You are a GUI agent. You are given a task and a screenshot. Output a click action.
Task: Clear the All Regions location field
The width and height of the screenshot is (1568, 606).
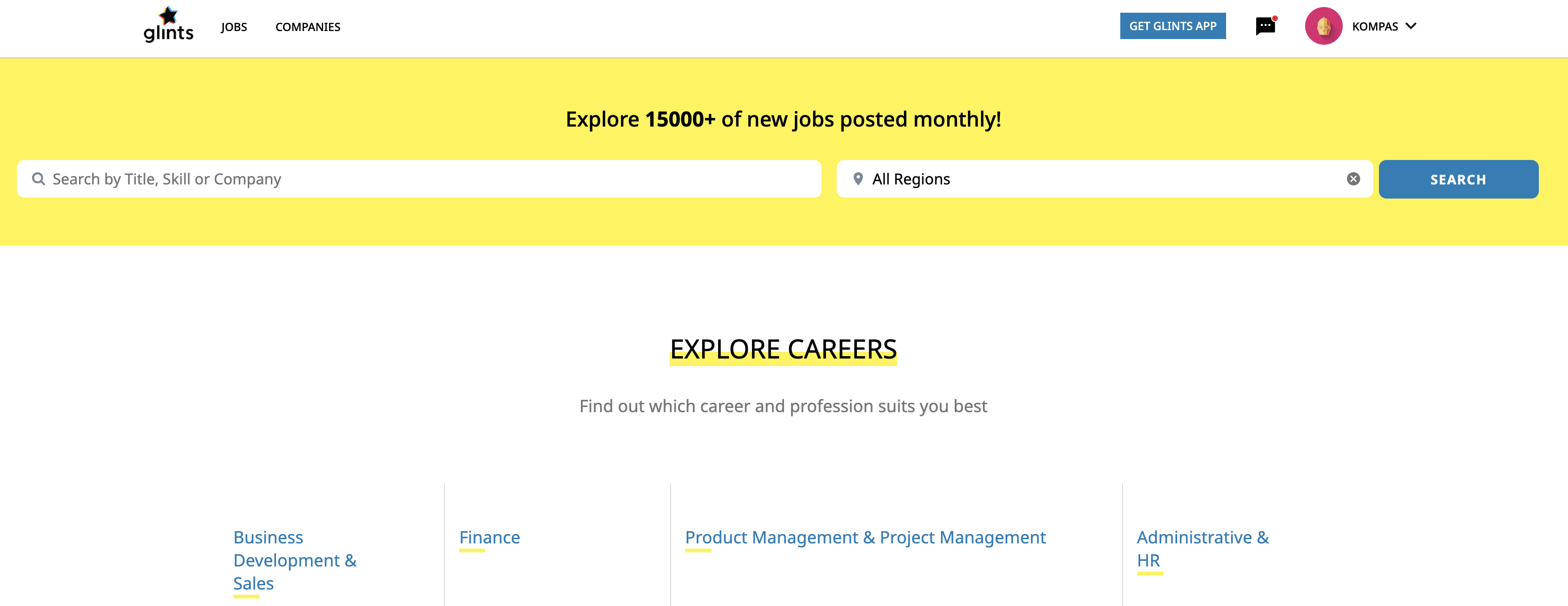pyautogui.click(x=1353, y=179)
